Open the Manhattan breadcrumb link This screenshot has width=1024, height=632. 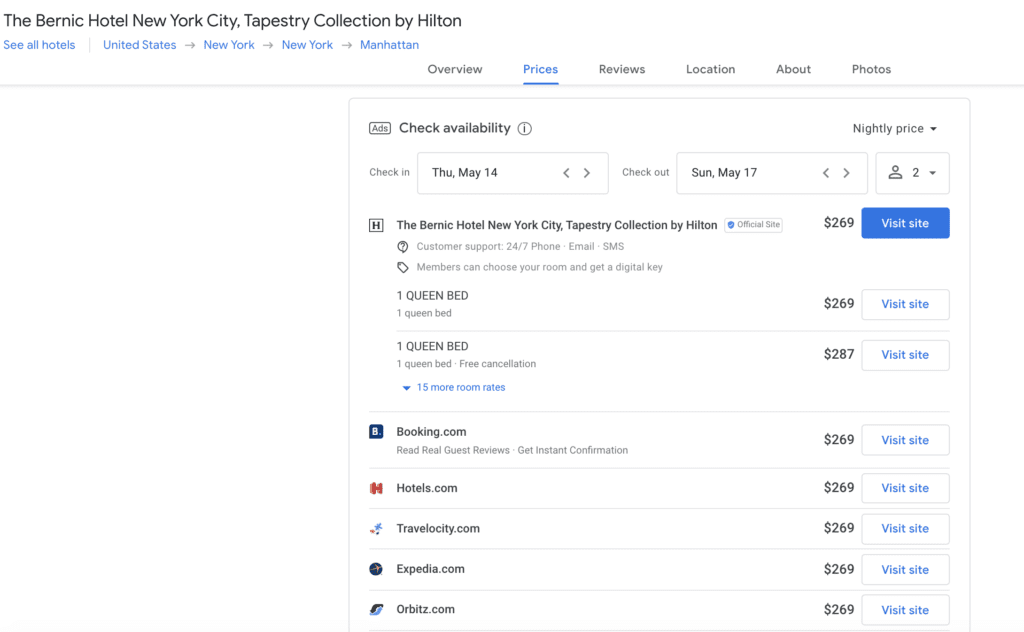coord(389,44)
